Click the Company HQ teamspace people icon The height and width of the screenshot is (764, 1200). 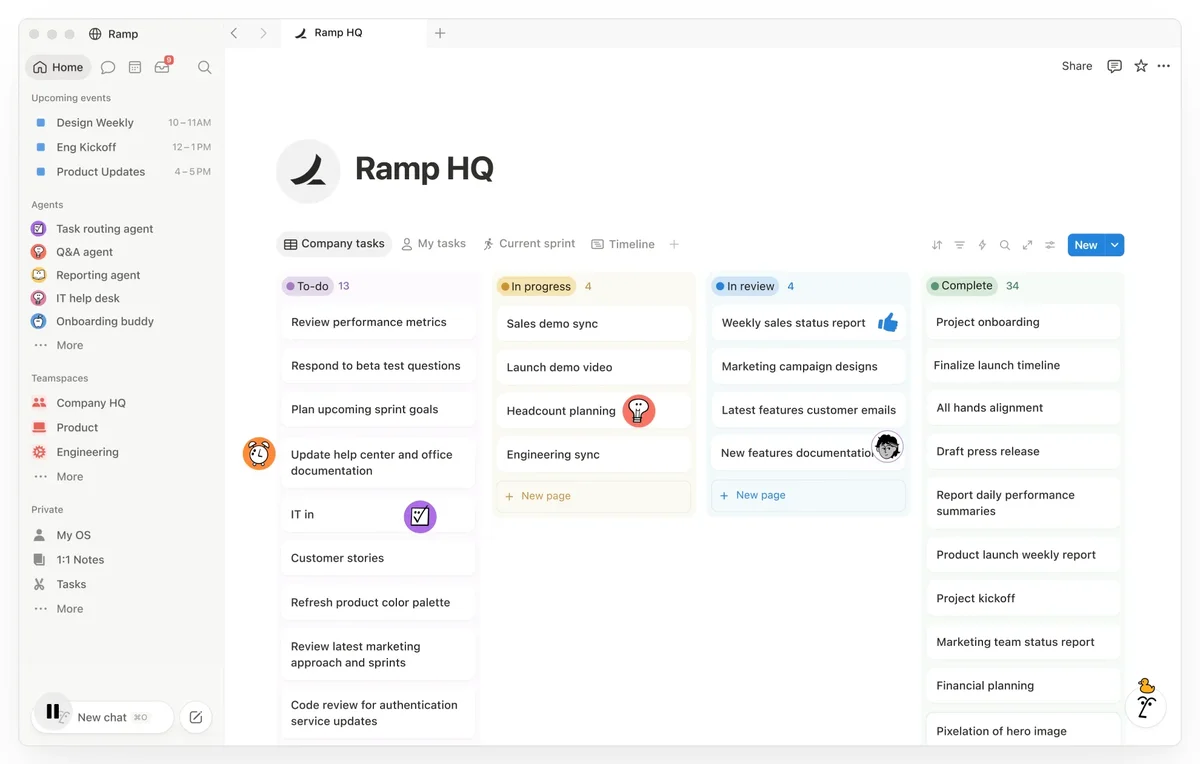coord(39,403)
